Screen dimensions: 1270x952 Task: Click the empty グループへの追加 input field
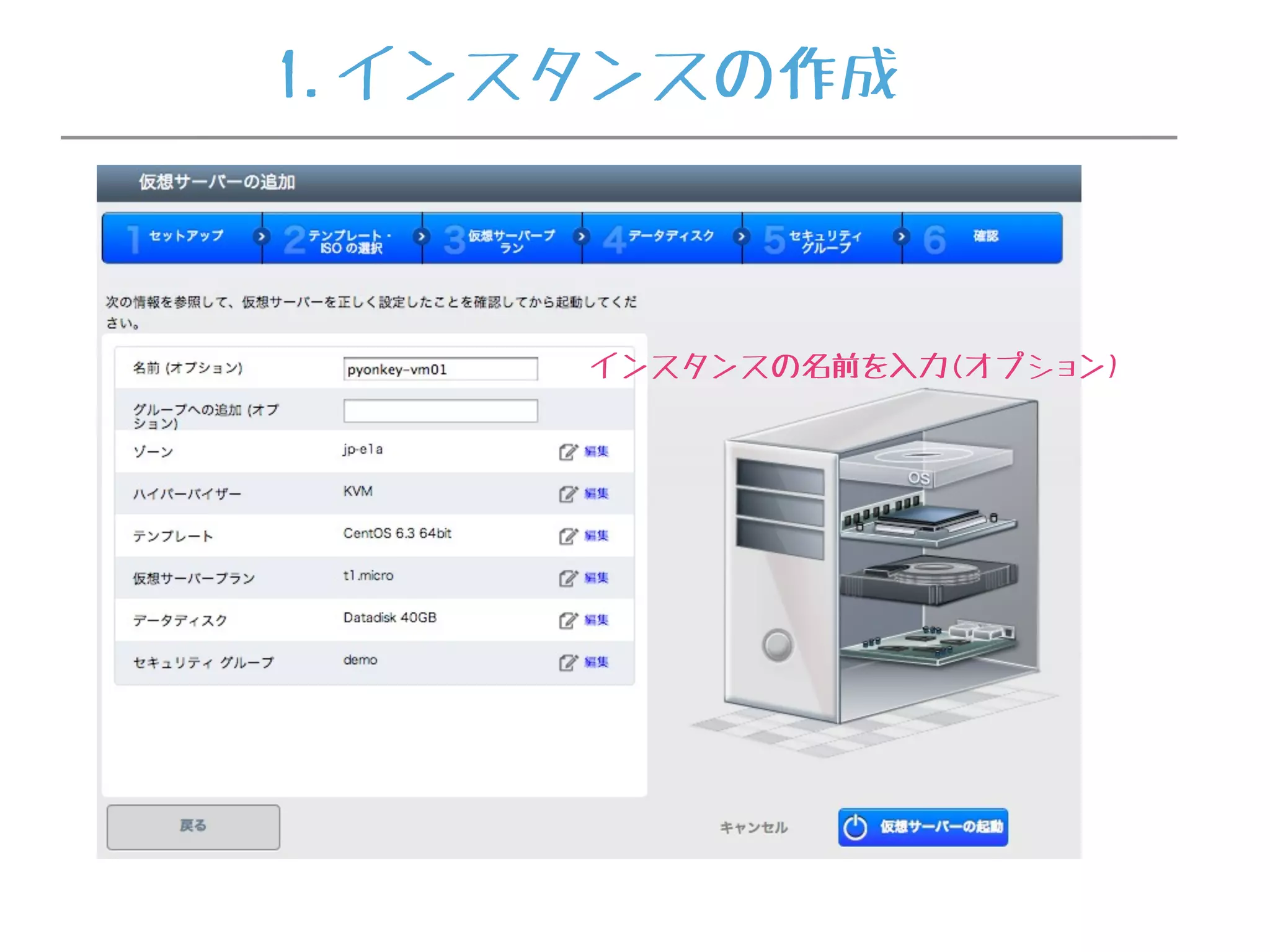tap(440, 411)
